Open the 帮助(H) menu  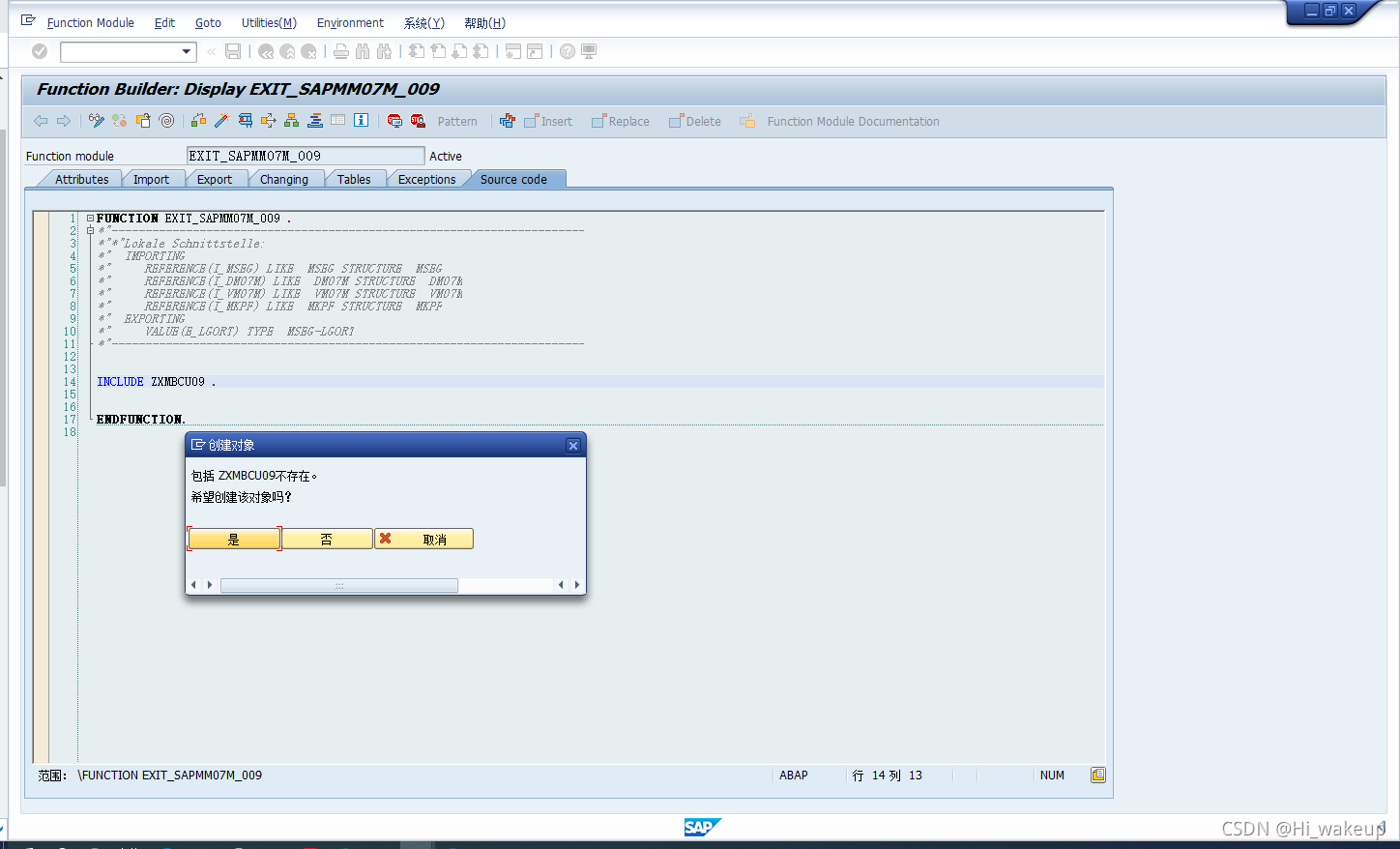coord(484,23)
